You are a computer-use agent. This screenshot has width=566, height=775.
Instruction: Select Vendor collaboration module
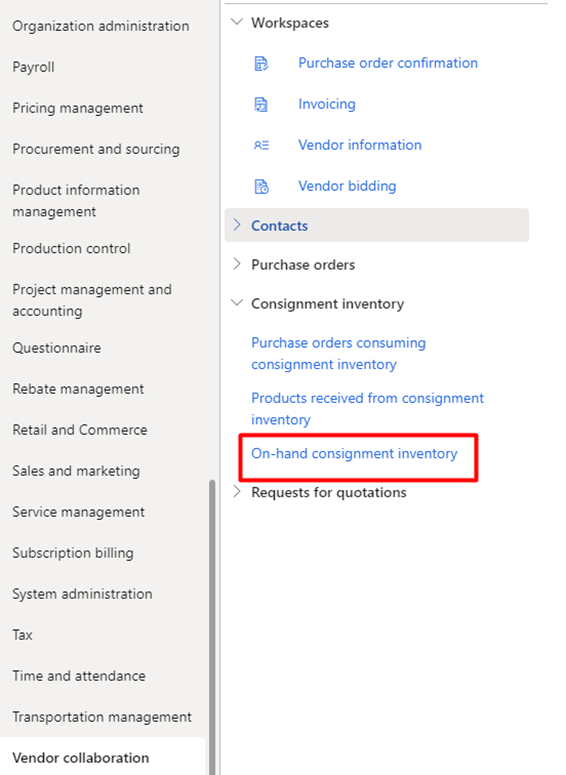81,758
